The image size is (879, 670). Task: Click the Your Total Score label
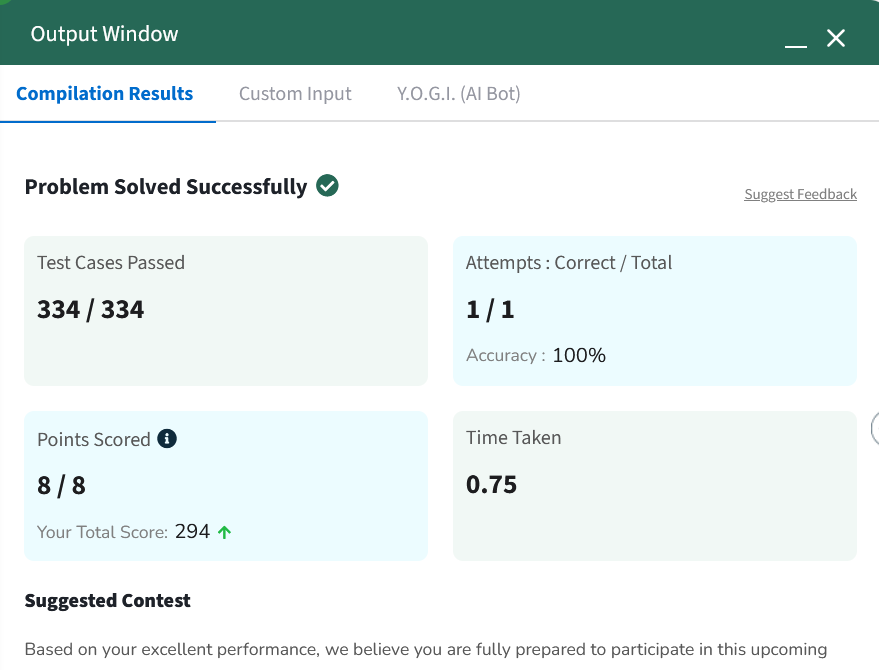[103, 532]
